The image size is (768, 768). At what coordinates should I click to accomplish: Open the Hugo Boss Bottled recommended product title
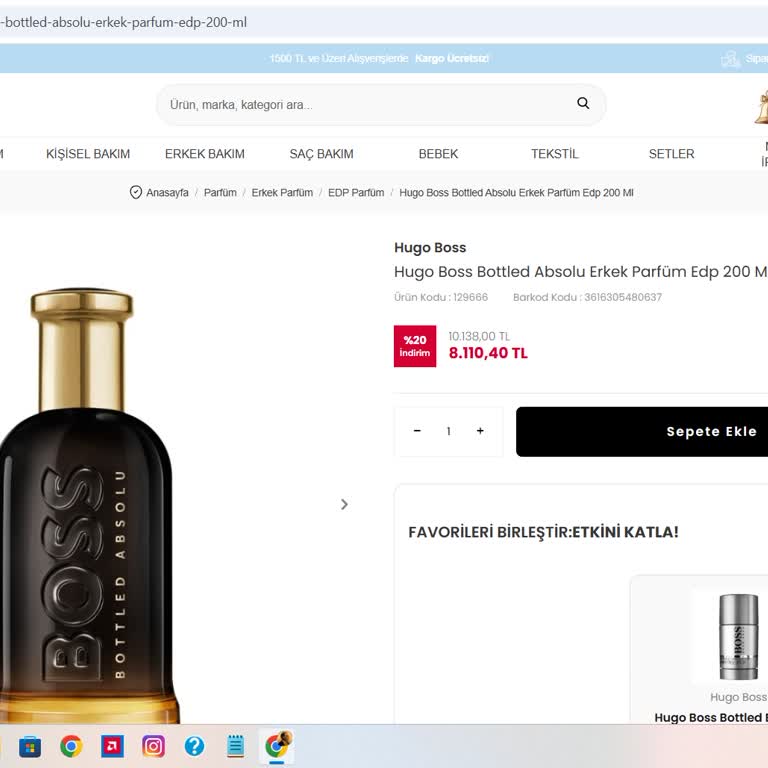pos(711,717)
